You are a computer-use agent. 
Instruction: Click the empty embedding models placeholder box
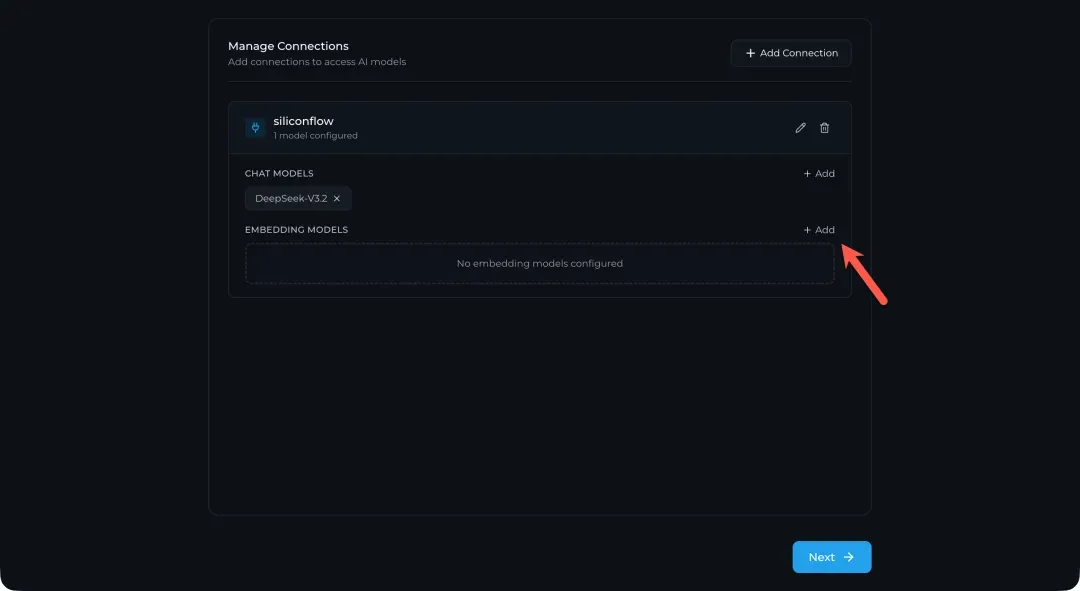(x=539, y=264)
